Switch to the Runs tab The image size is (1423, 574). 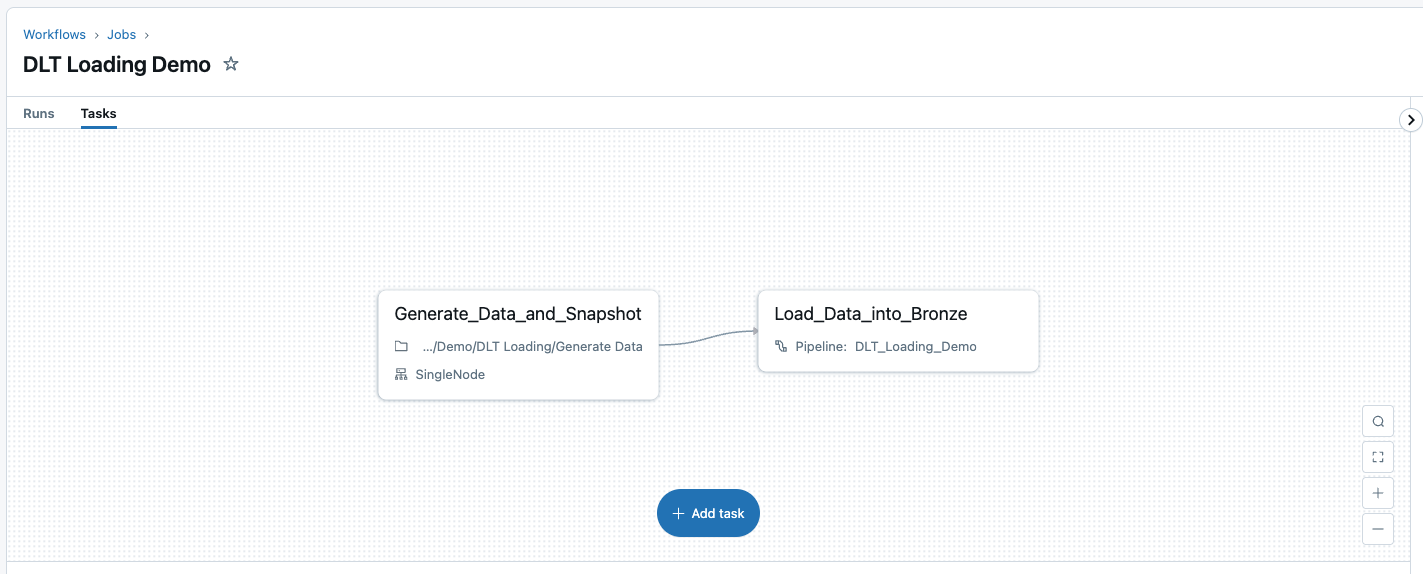39,113
